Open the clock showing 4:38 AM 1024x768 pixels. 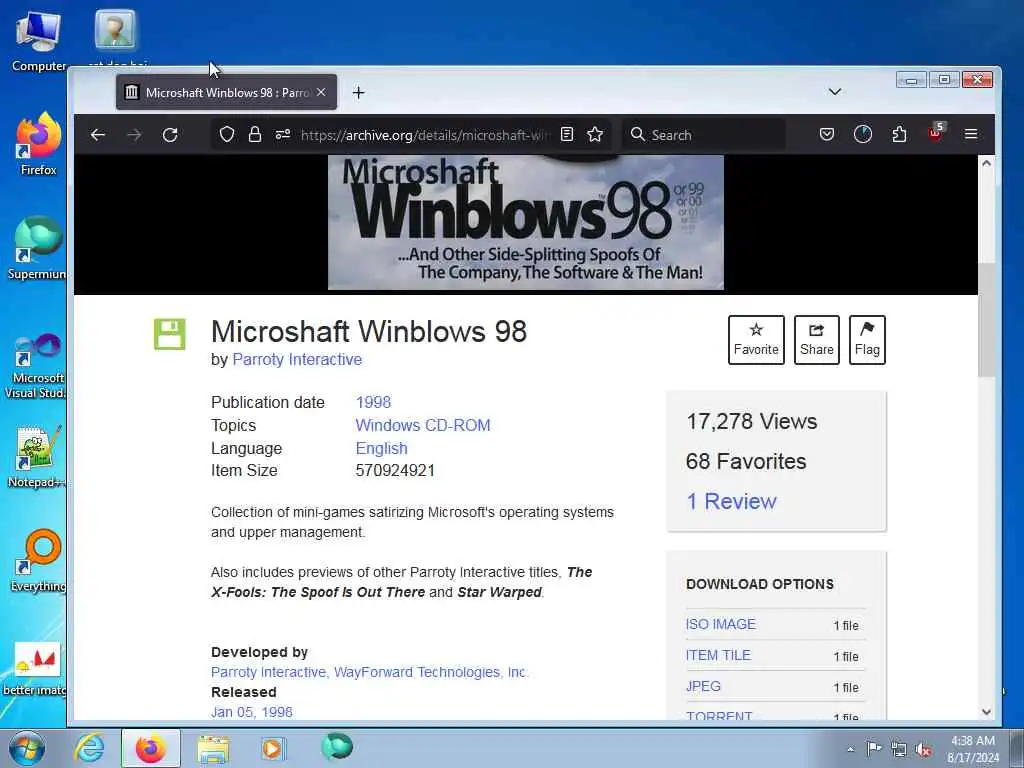click(x=973, y=749)
